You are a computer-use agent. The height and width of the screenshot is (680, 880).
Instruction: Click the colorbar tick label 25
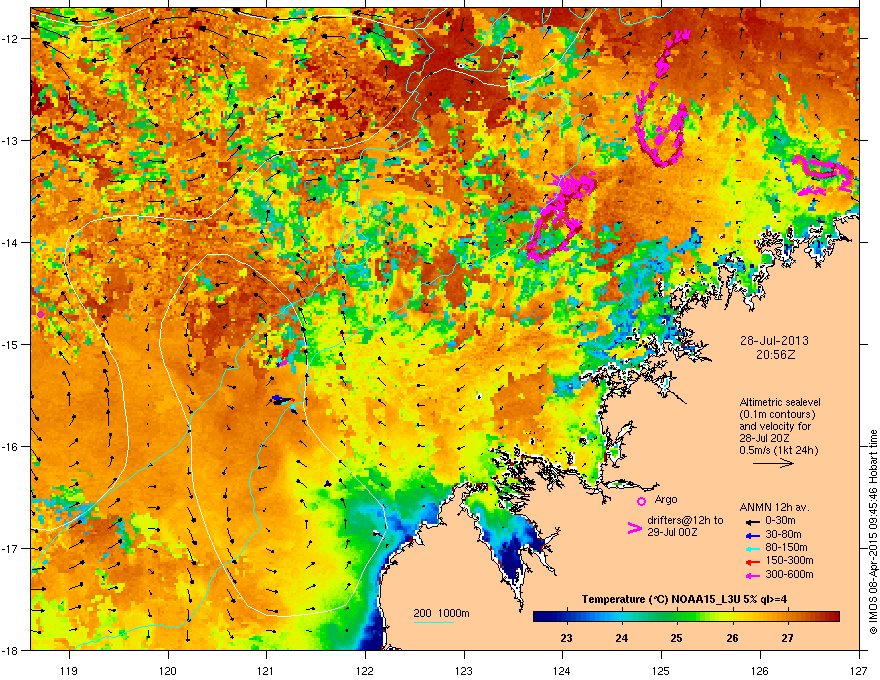pos(676,638)
